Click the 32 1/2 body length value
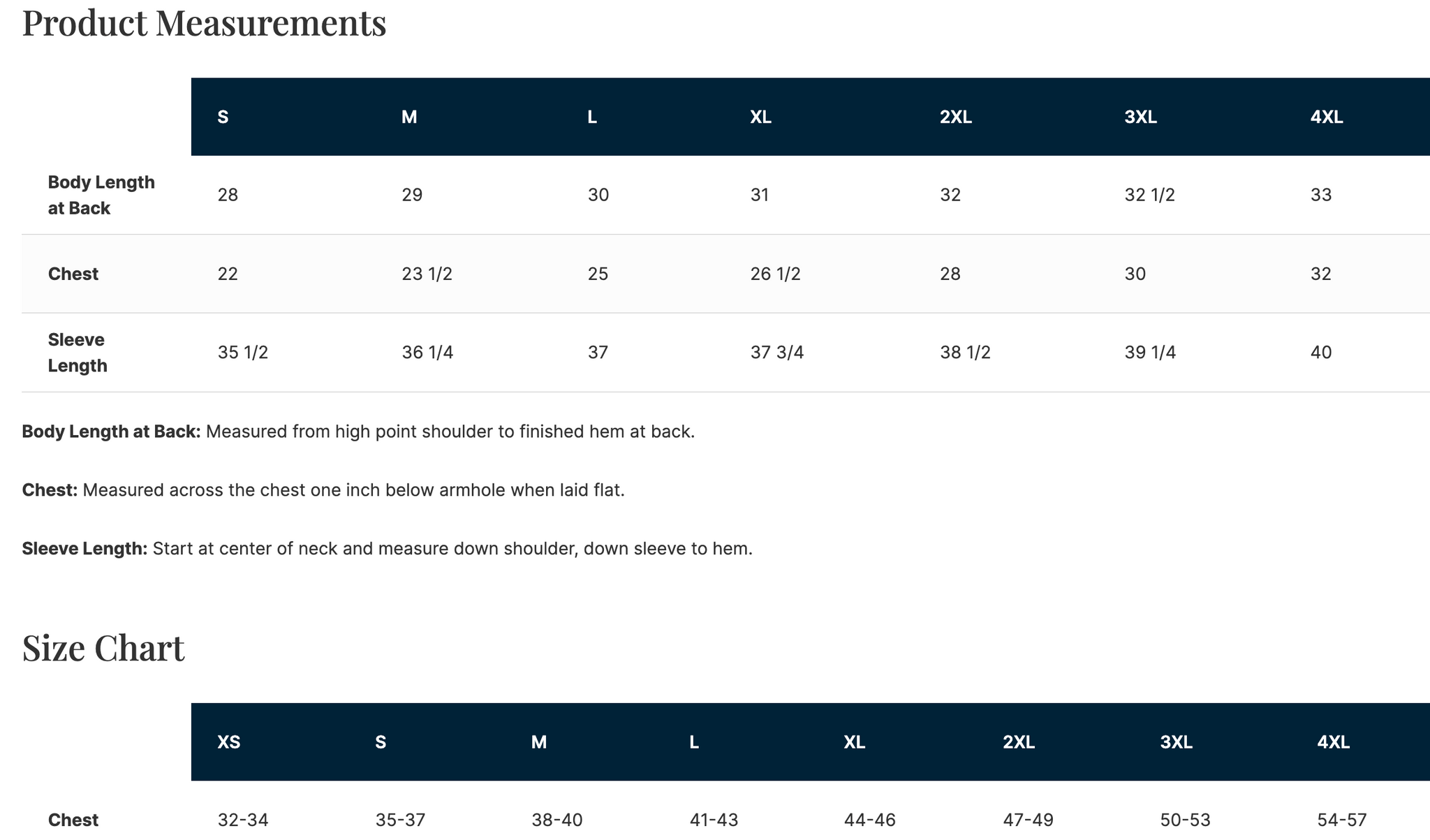 [x=1149, y=195]
